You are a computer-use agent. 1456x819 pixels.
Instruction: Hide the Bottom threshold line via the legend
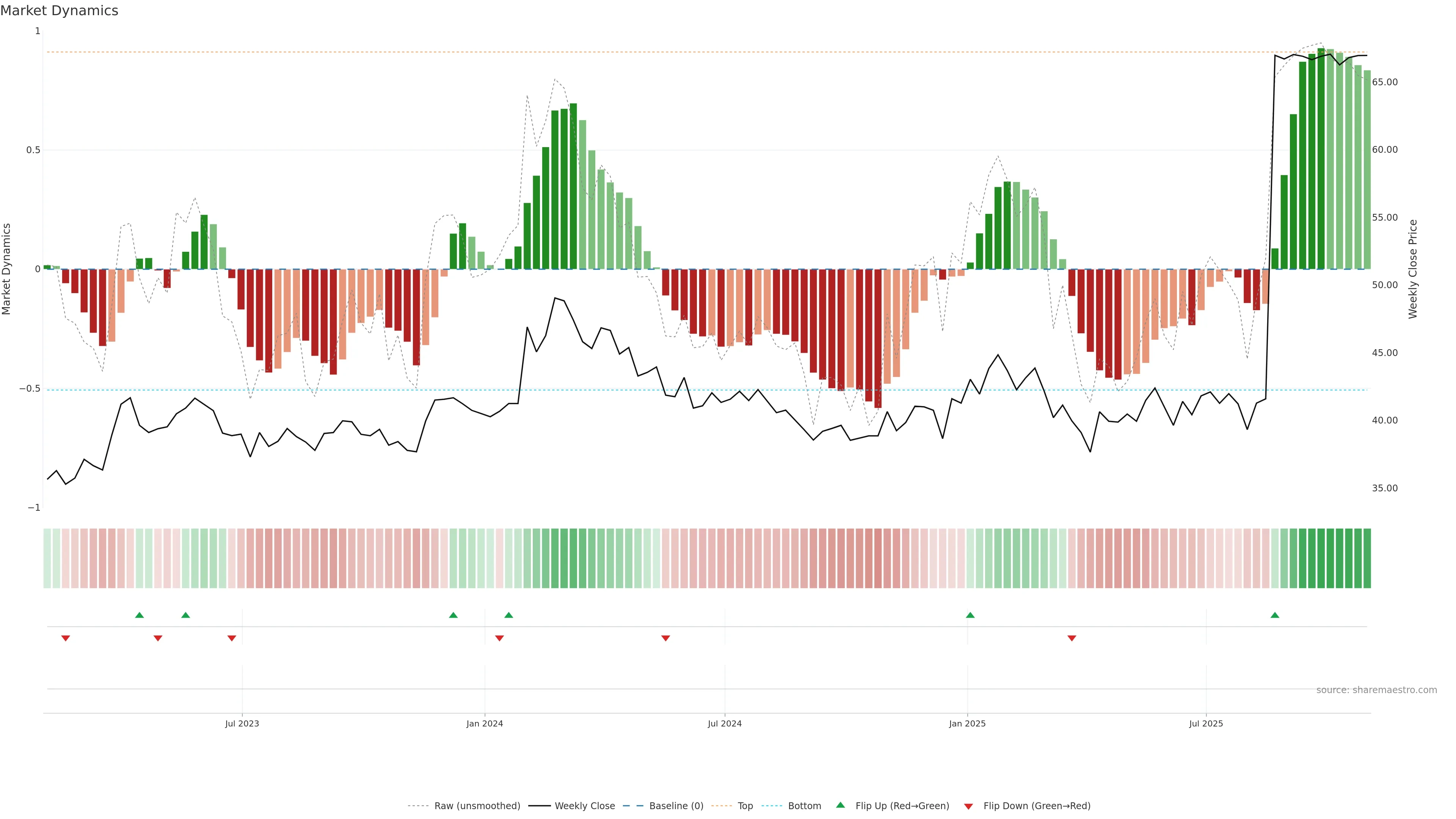(804, 806)
